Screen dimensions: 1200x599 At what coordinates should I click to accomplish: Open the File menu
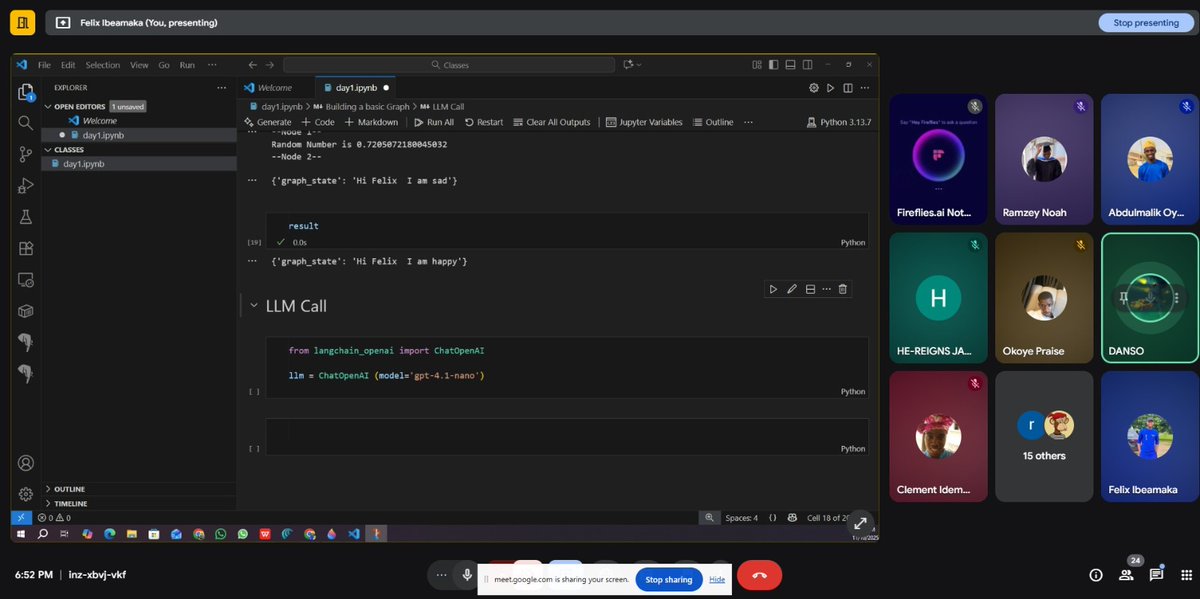coord(44,65)
